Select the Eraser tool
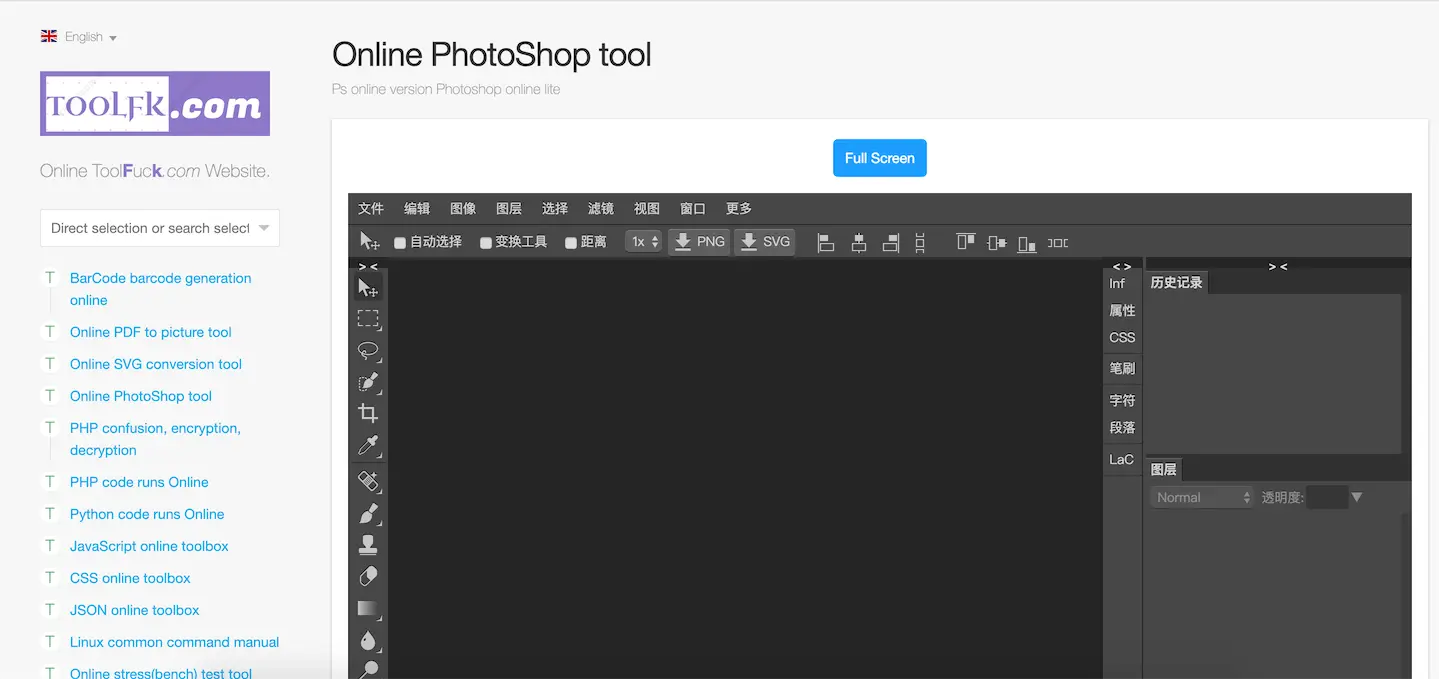This screenshot has height=679, width=1439. click(x=369, y=576)
